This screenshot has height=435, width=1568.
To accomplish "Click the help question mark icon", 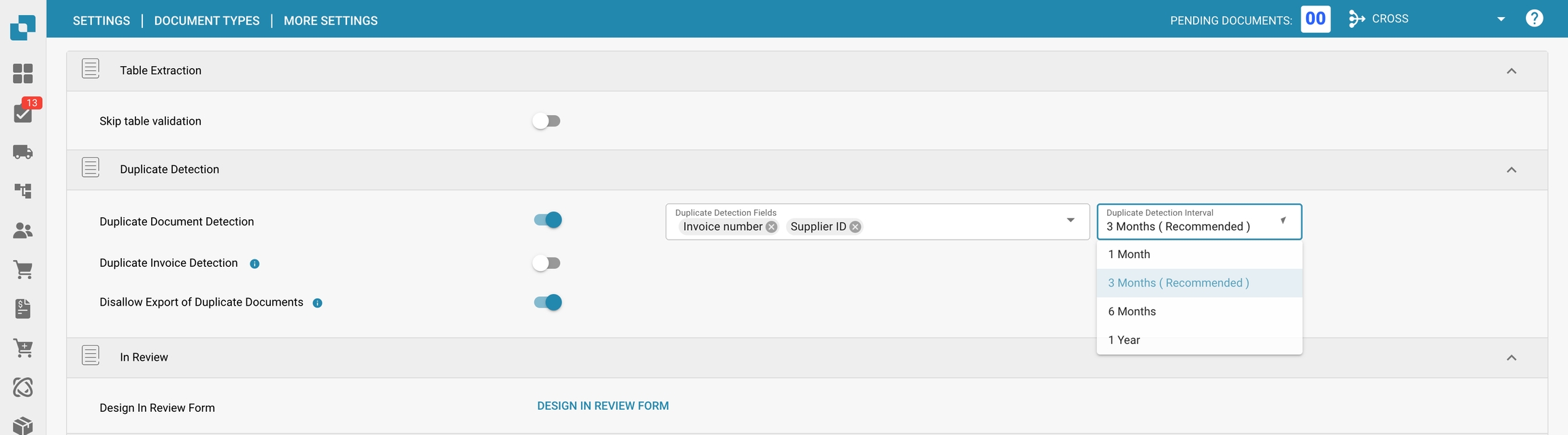I will 1534,18.
